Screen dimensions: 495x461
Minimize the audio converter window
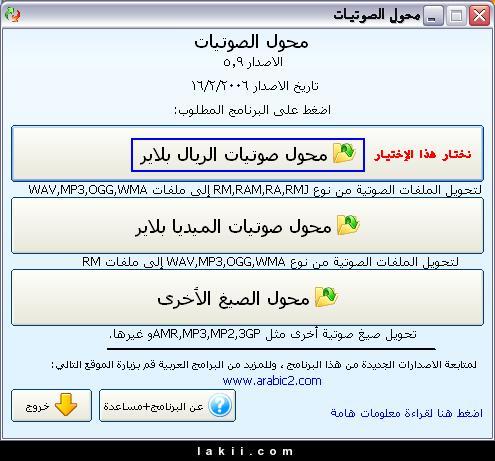point(433,15)
